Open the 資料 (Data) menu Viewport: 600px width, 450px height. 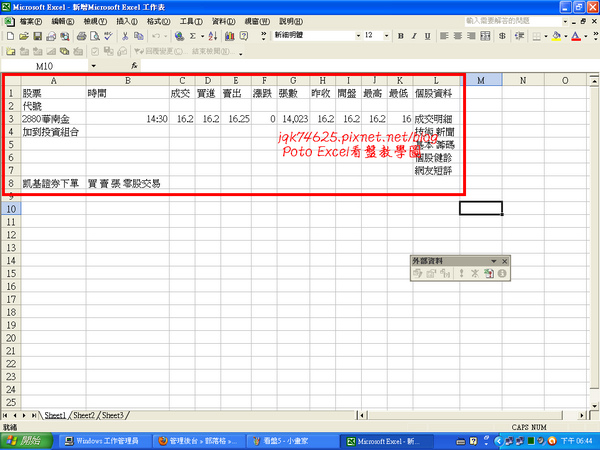pyautogui.click(x=223, y=21)
